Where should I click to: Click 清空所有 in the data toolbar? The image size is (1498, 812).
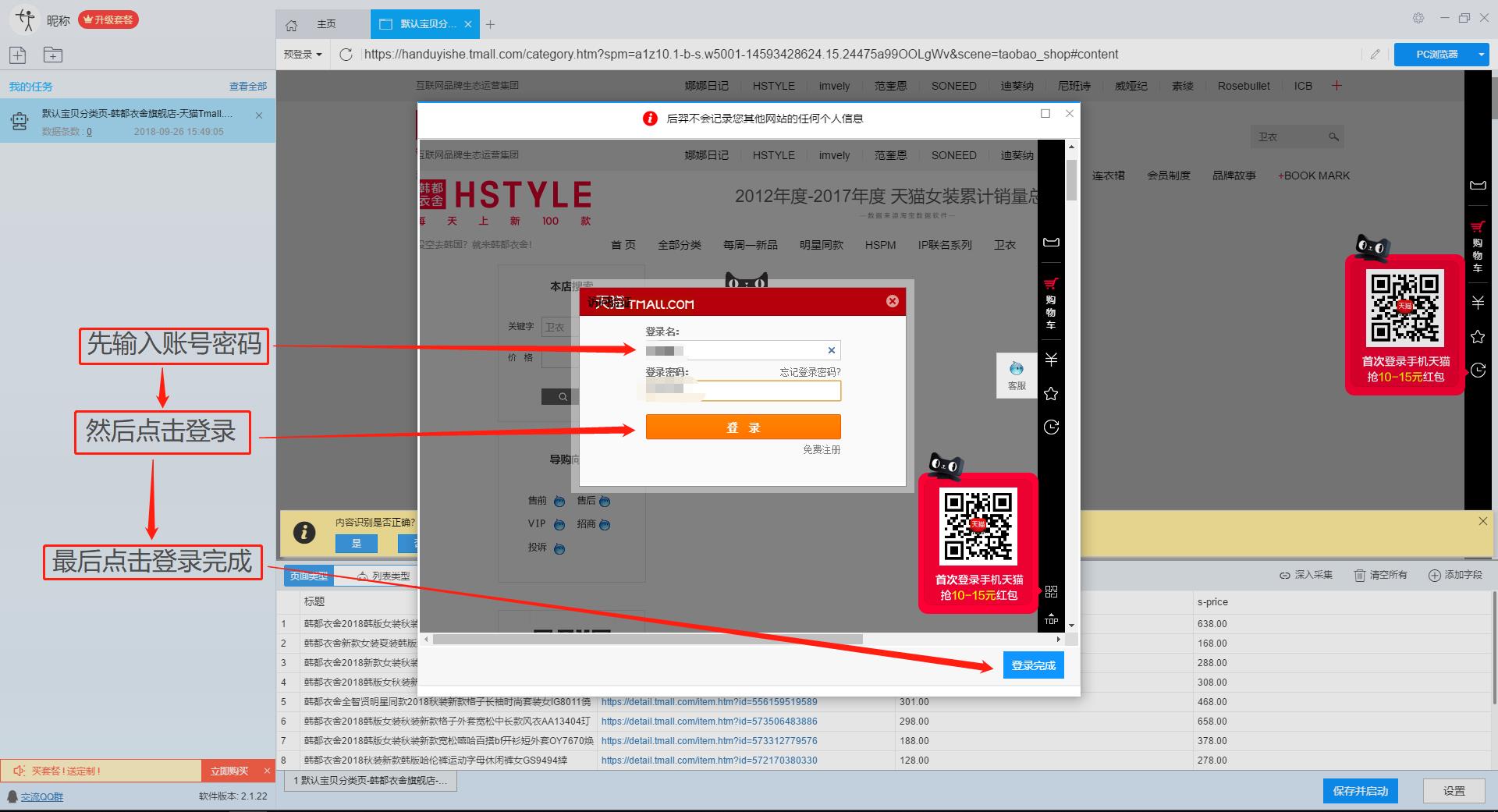tap(1380, 575)
